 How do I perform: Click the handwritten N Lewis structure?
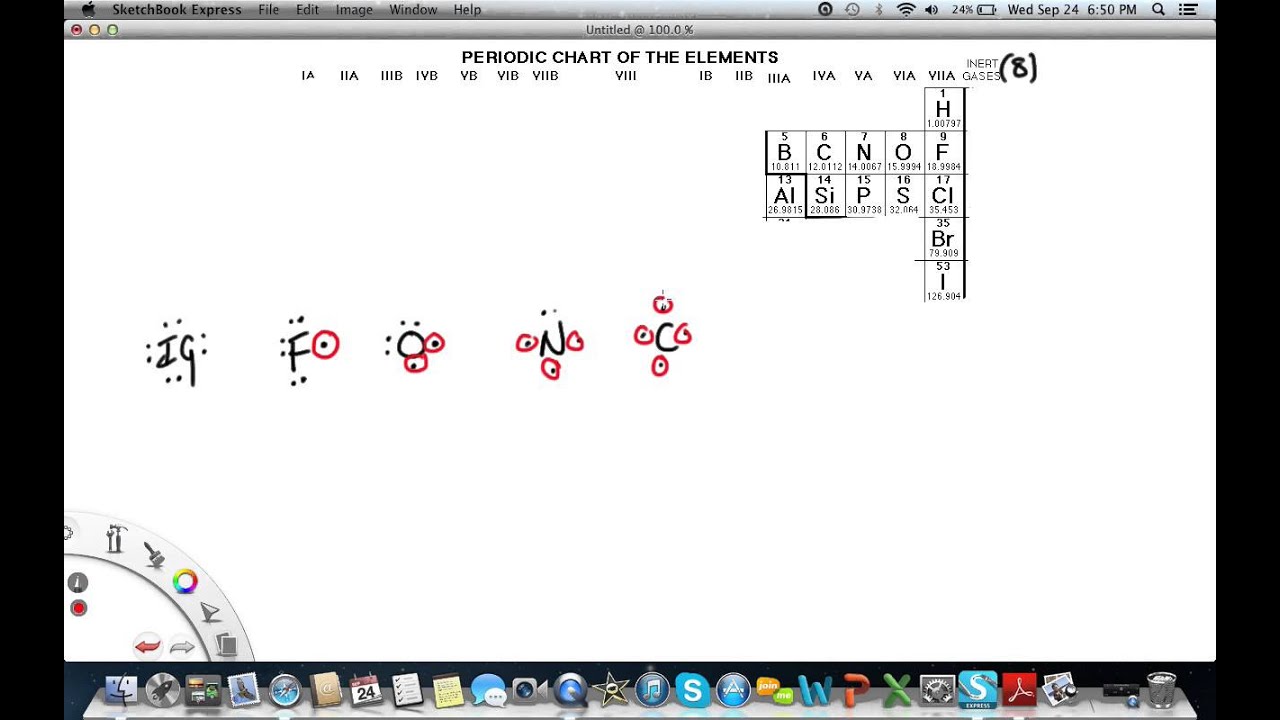550,344
